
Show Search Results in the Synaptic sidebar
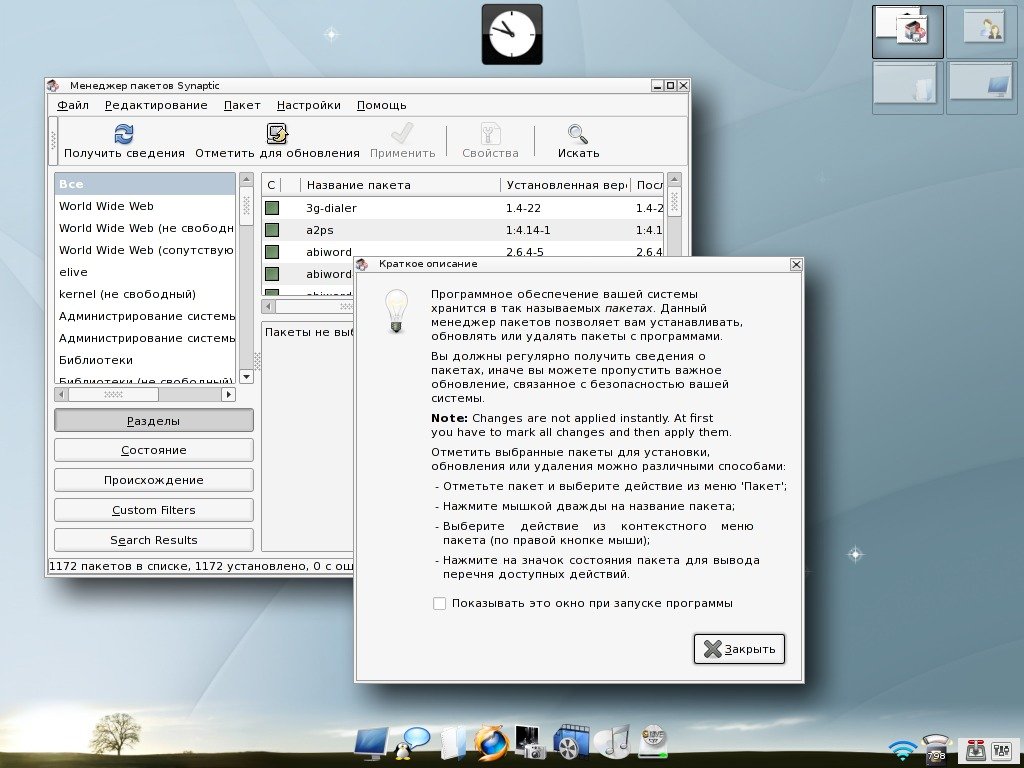tap(153, 540)
